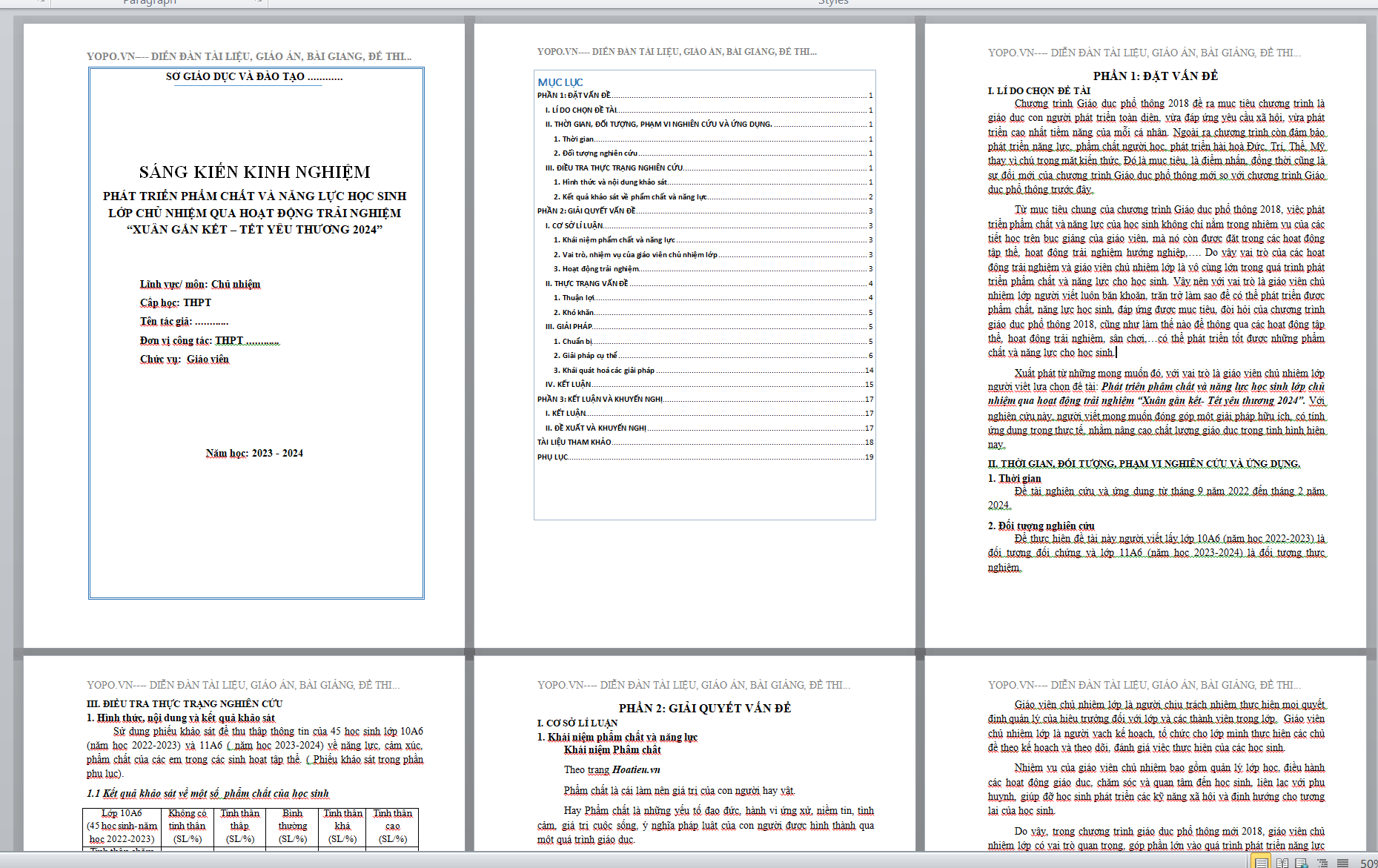The image size is (1378, 868).
Task: Switch to Draft view in status bar
Action: click(1342, 862)
